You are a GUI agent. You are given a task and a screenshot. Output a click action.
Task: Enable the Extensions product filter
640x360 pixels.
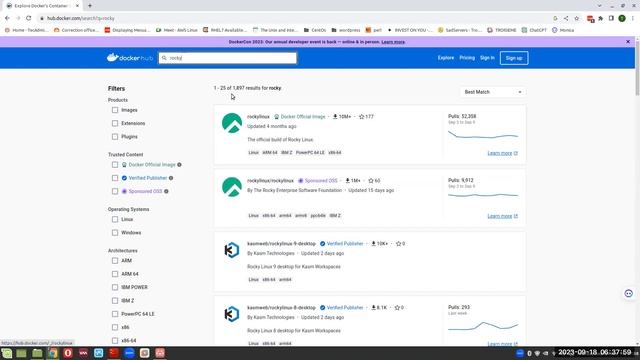(115, 123)
